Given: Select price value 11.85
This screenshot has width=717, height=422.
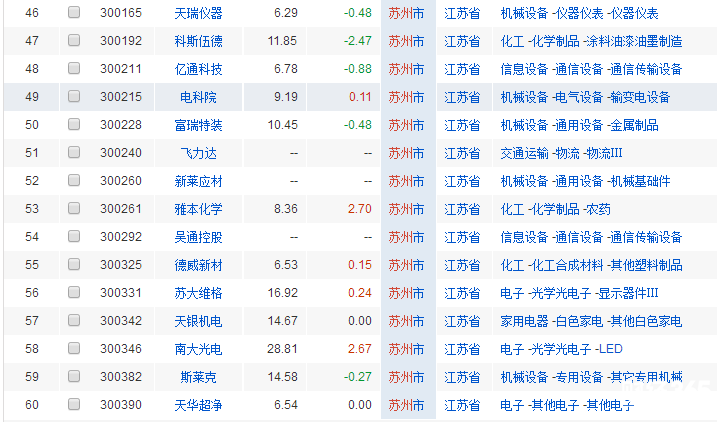Looking at the screenshot, I should pos(282,41).
